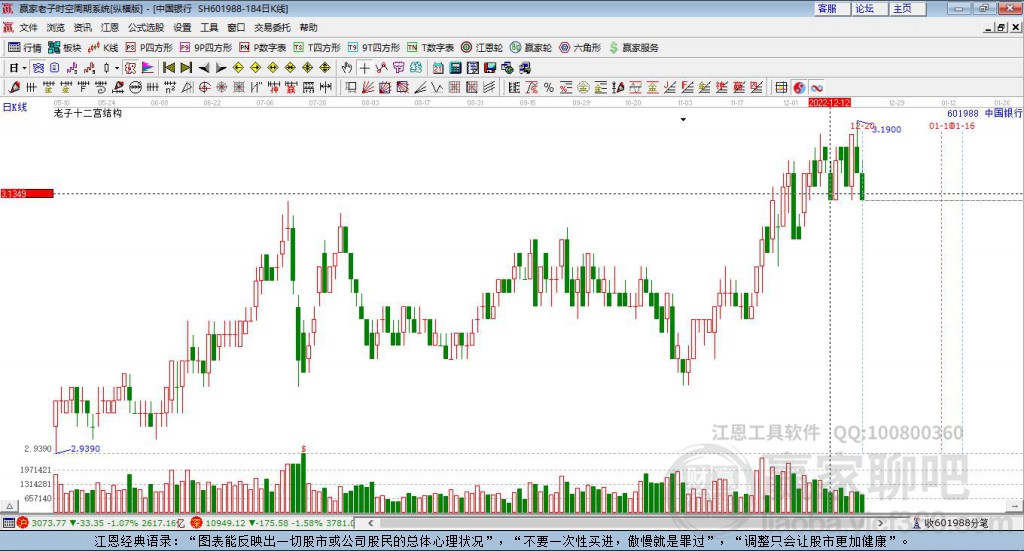
Task: Jump to last bar icon
Action: (186, 68)
